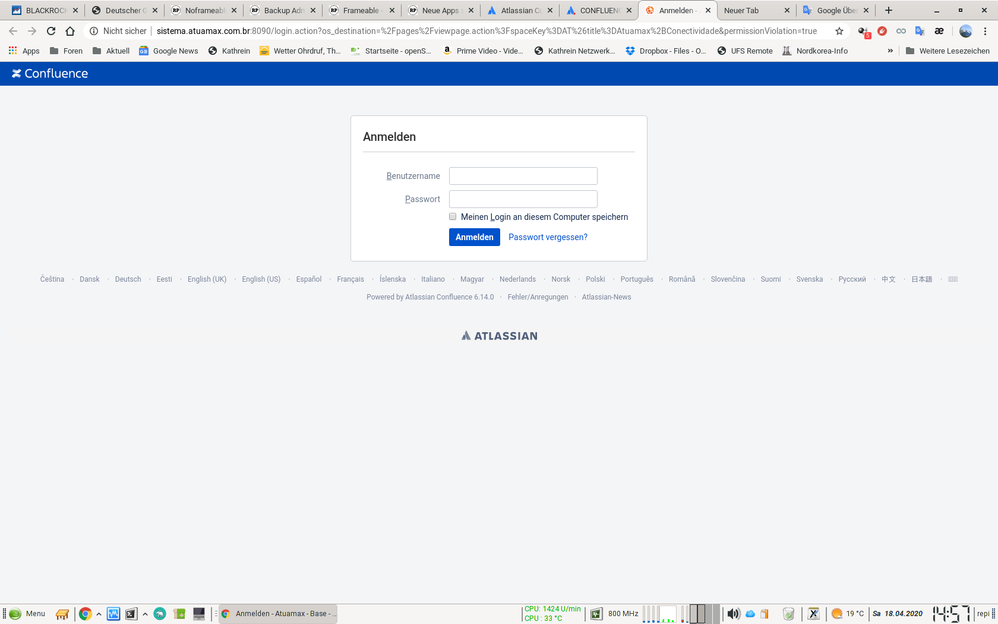Open the extension with red 5 badge

click(864, 31)
